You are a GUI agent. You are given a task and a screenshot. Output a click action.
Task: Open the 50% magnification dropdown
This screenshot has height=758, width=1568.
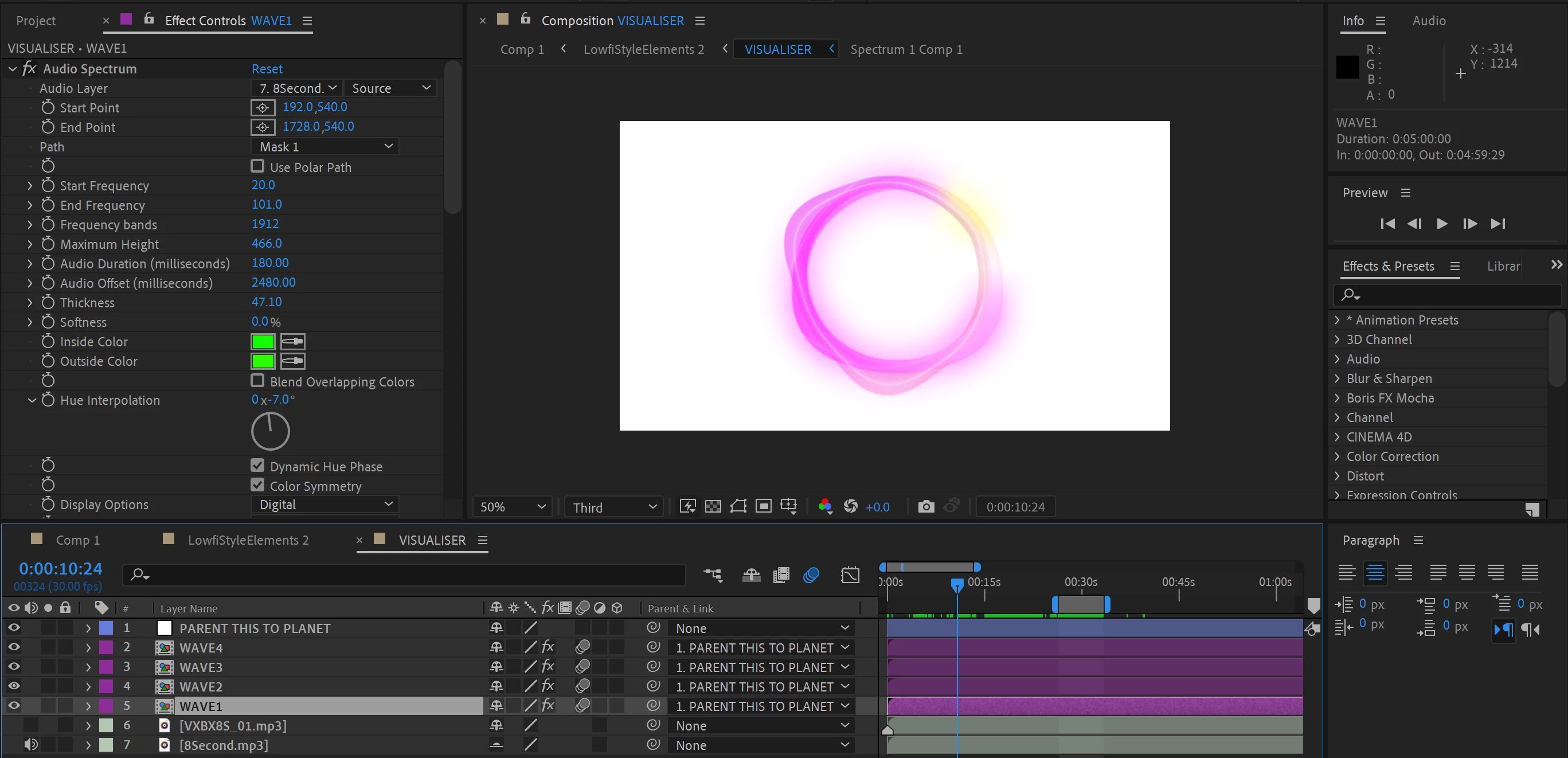point(512,506)
